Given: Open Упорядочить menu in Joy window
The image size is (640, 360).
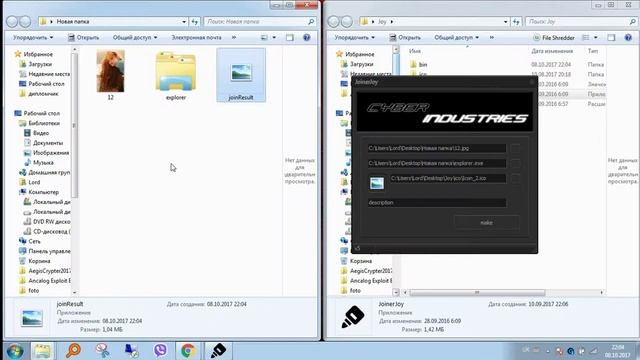Looking at the screenshot, I should click(x=354, y=38).
